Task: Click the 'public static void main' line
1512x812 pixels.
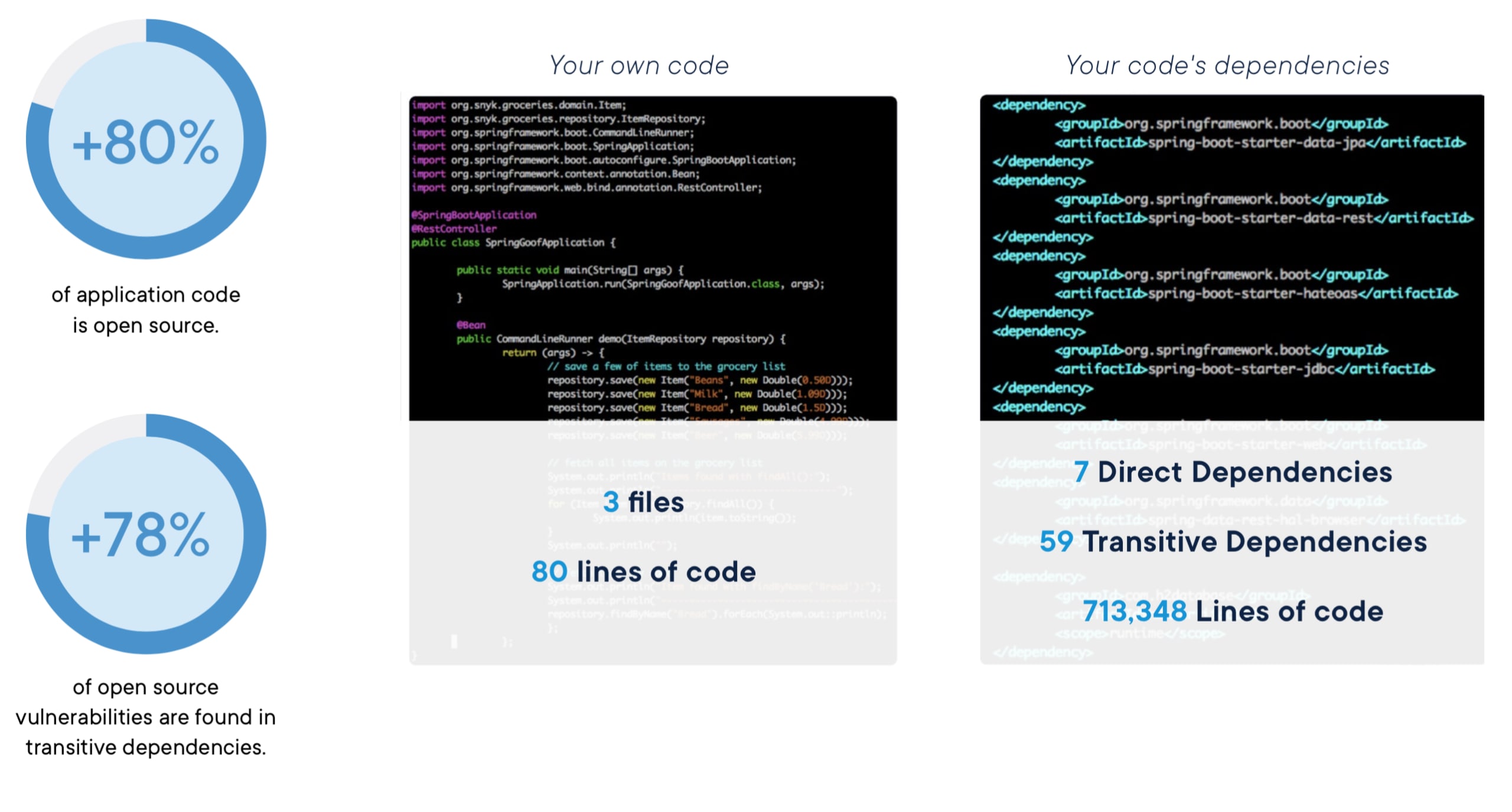Action: (570, 269)
